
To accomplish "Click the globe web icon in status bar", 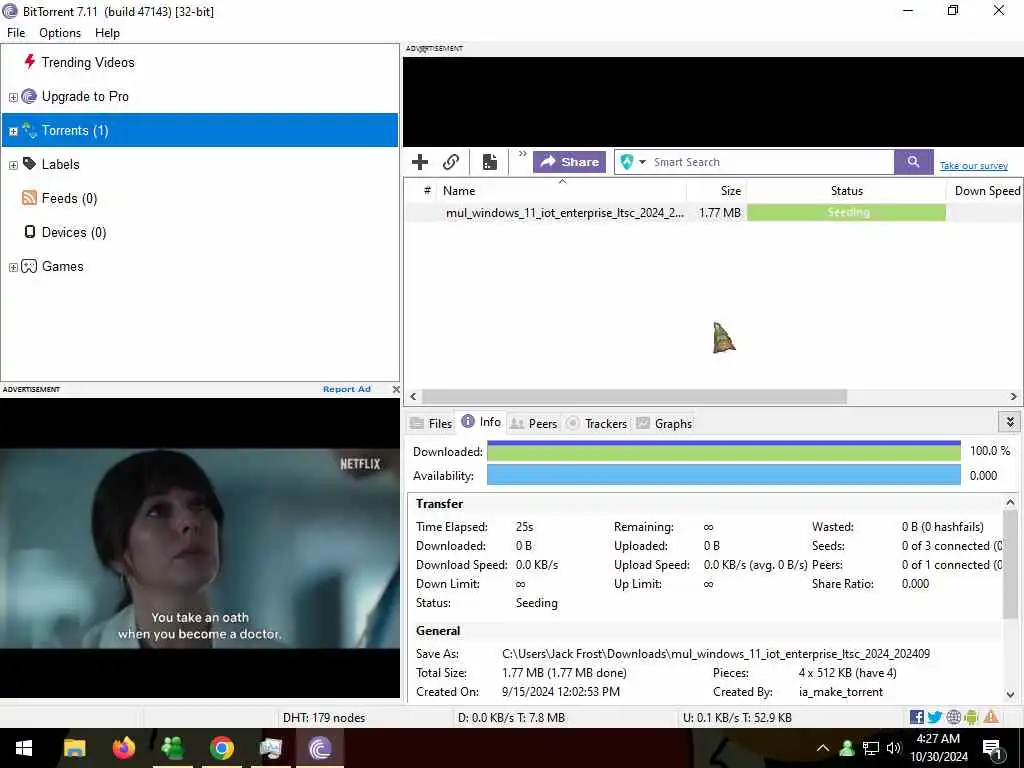I will [x=953, y=717].
